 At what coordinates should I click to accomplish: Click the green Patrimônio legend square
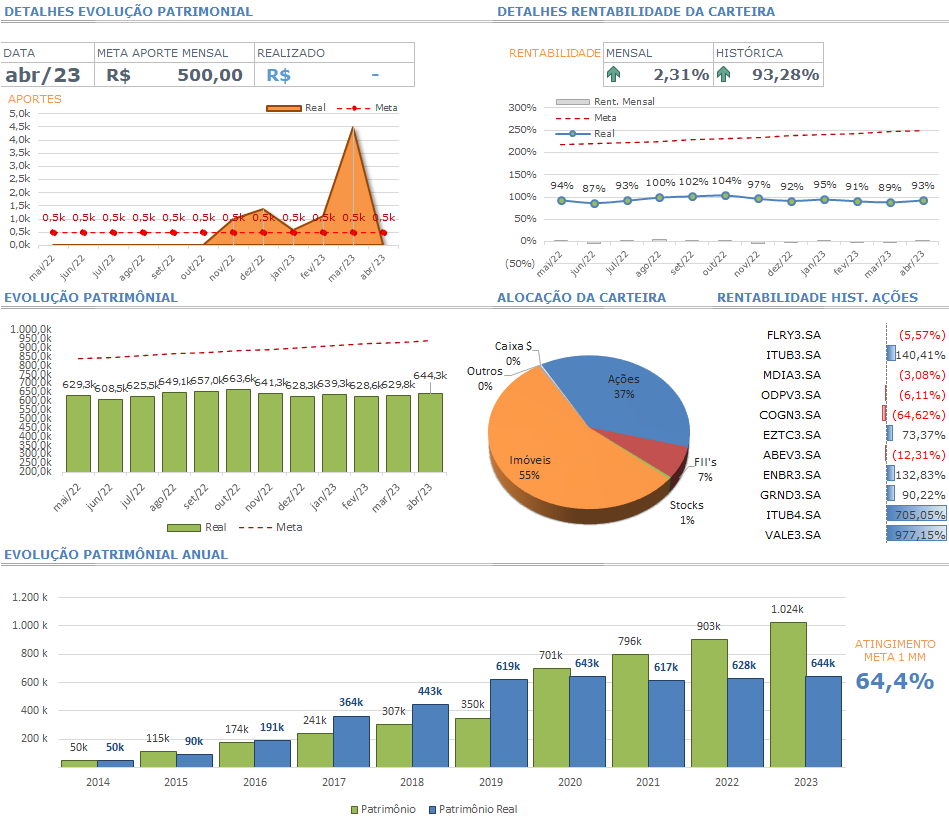pos(355,810)
